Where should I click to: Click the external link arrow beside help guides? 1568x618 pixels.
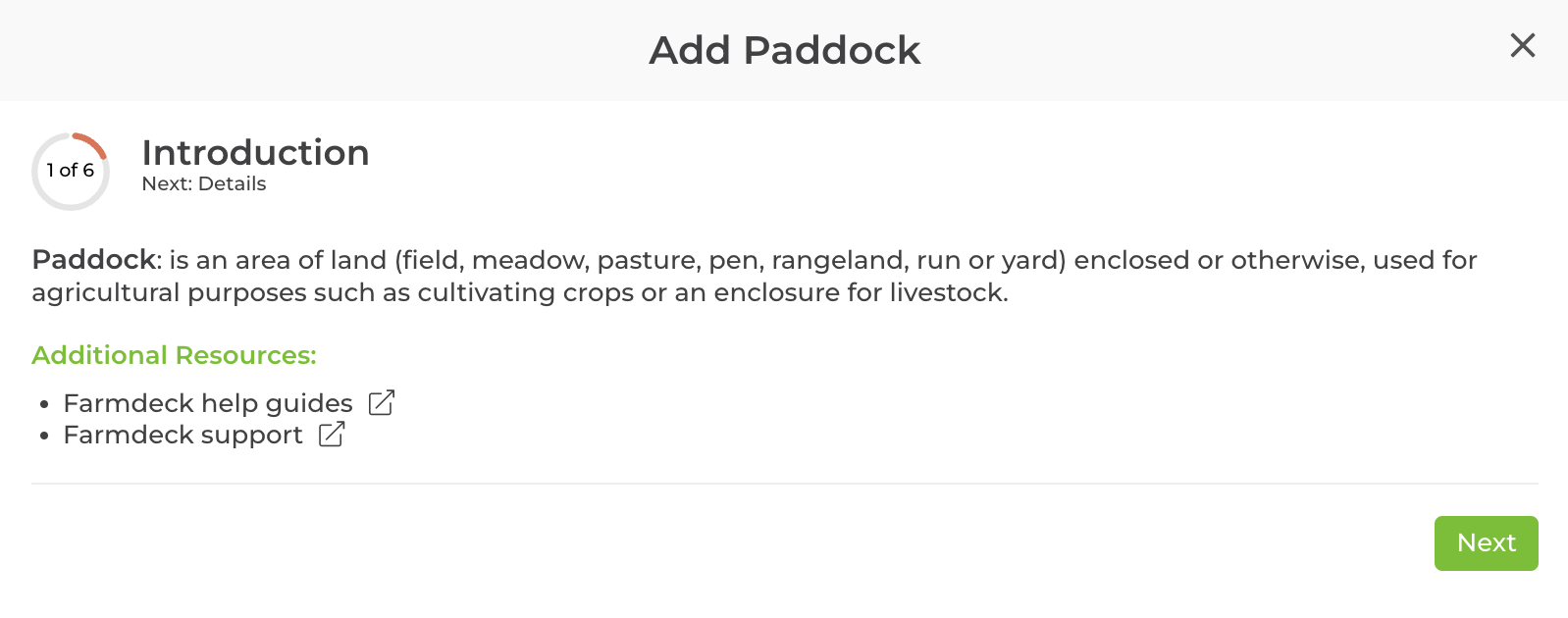pyautogui.click(x=381, y=402)
